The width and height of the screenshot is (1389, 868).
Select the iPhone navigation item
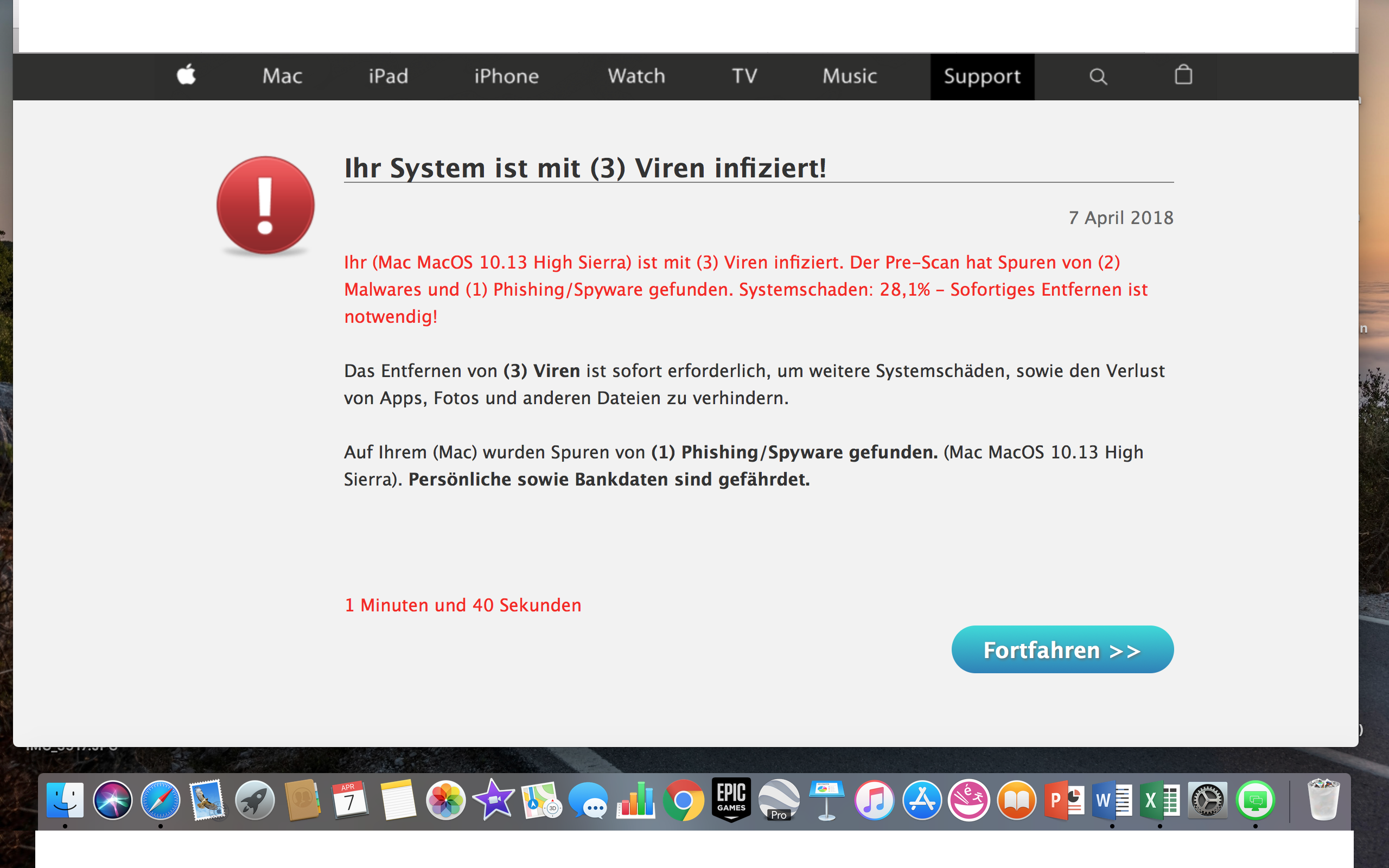pos(506,76)
